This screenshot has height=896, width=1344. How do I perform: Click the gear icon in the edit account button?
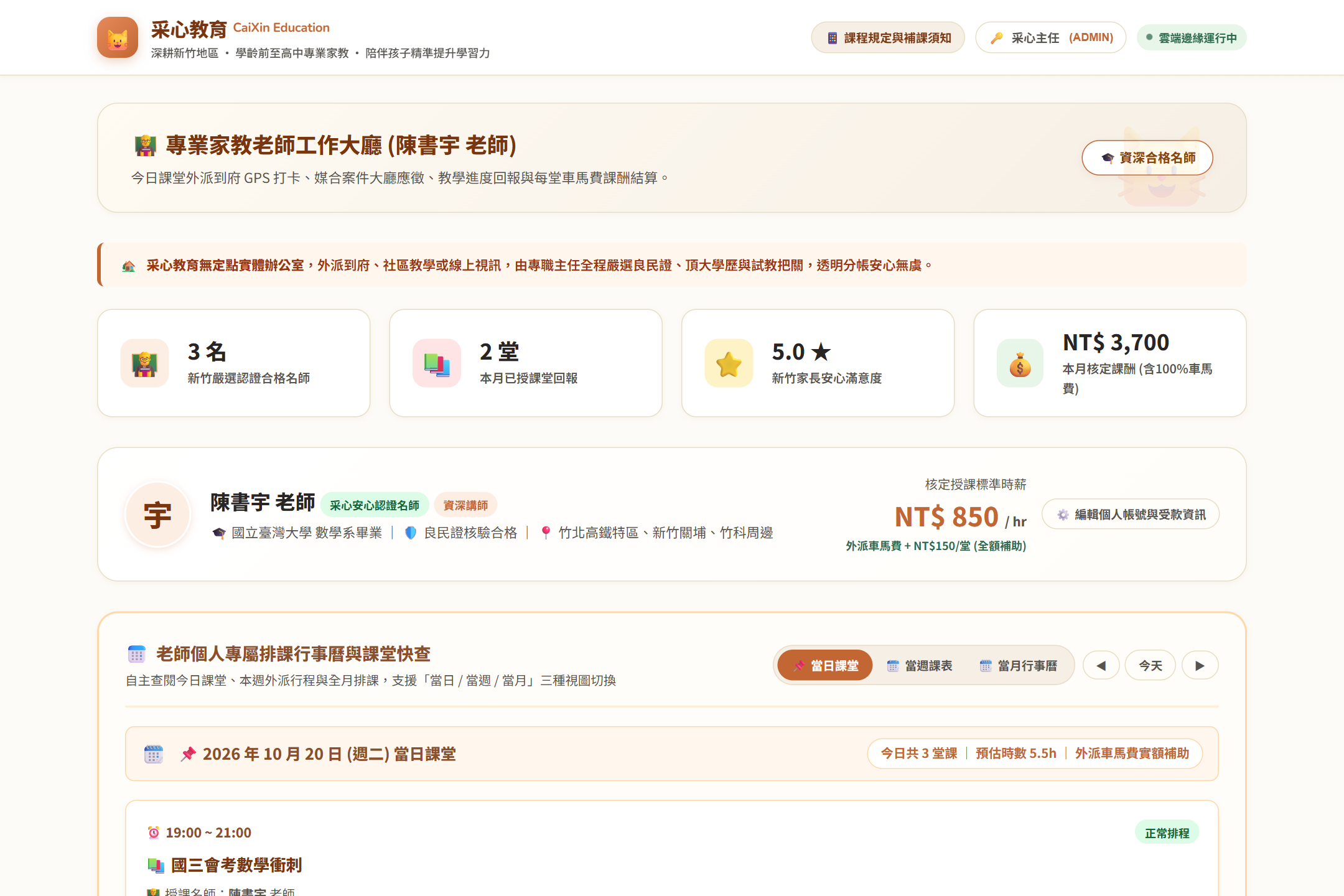1063,515
